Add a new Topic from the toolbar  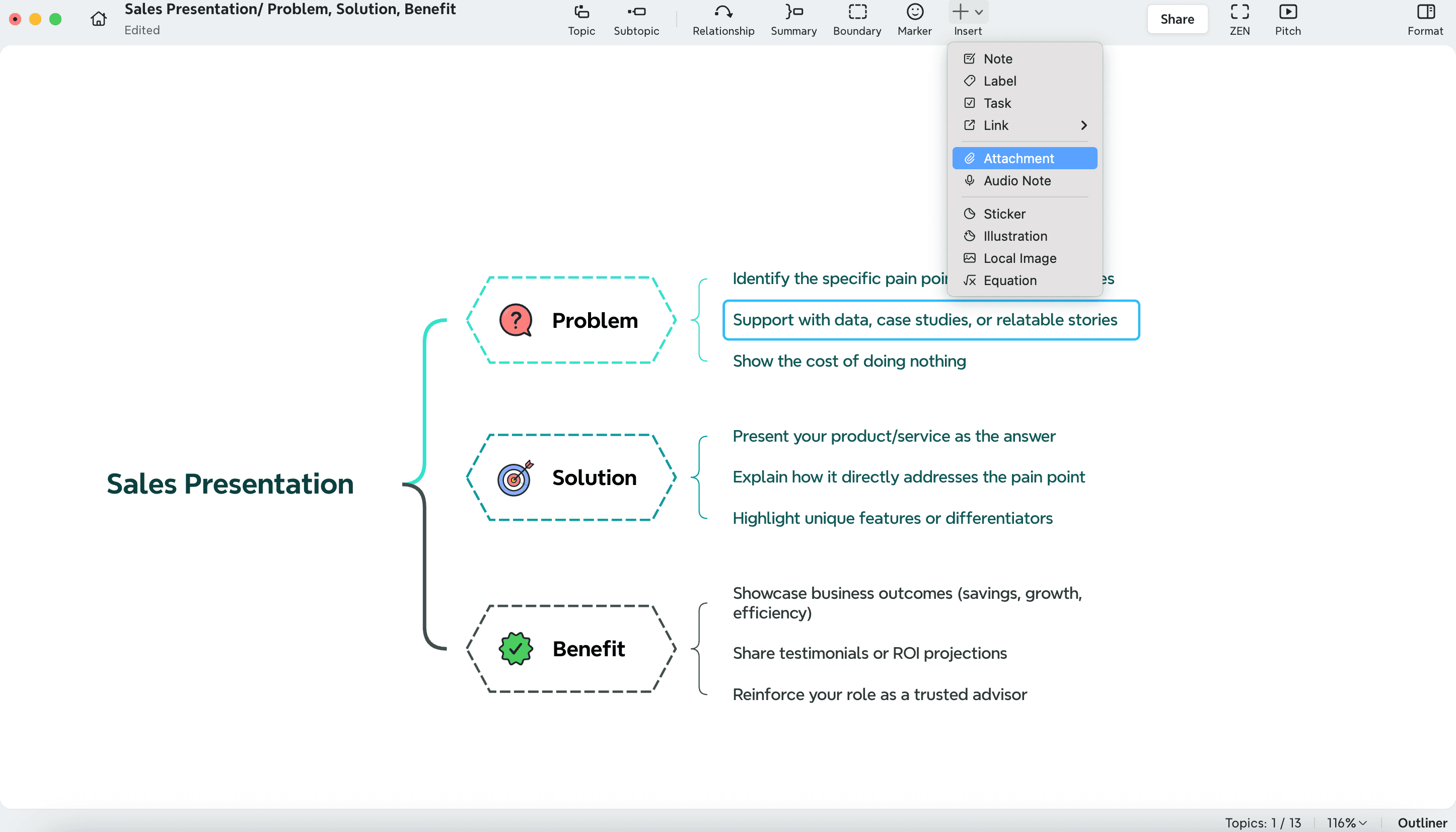click(581, 20)
